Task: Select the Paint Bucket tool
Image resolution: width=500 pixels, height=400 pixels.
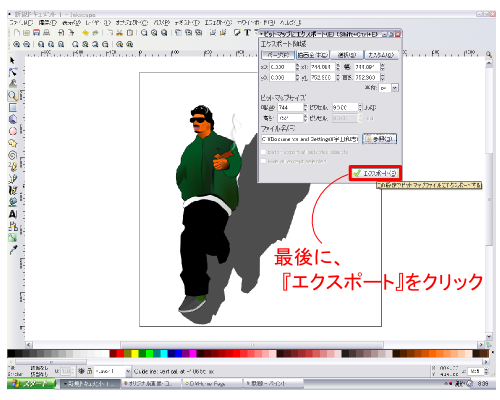Action: click(13, 202)
